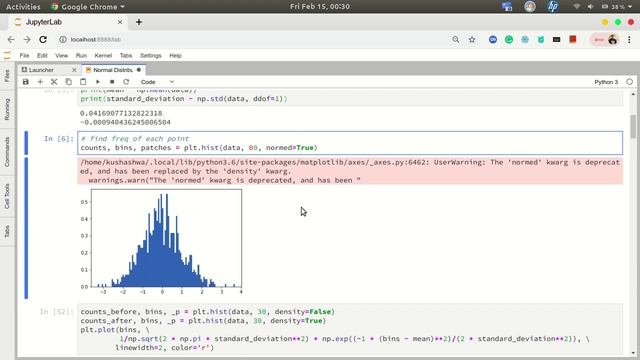Viewport: 640px width, 360px height.
Task: Save the notebook with the floppy icon
Action: (x=26, y=82)
